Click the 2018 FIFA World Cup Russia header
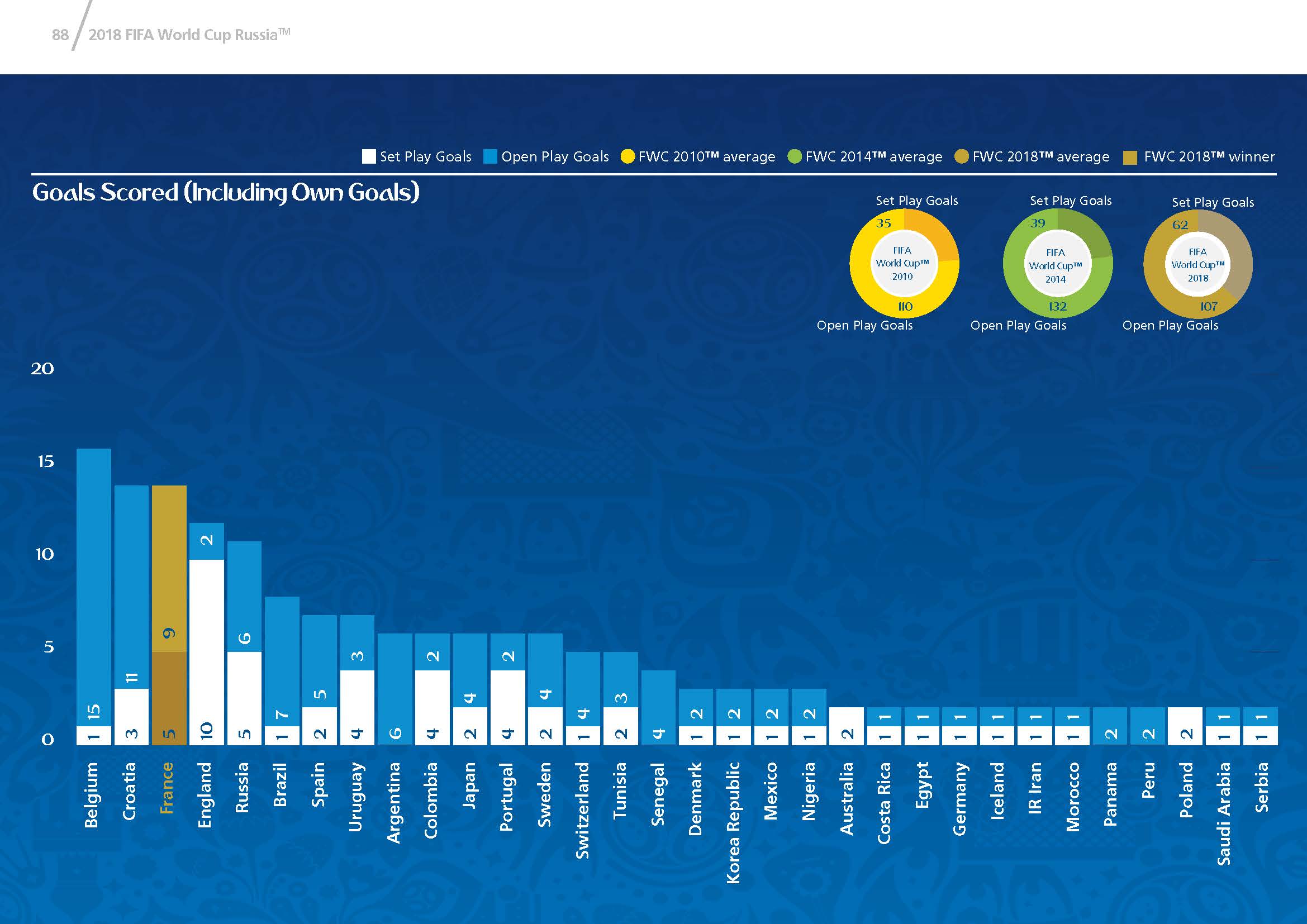 (x=189, y=35)
